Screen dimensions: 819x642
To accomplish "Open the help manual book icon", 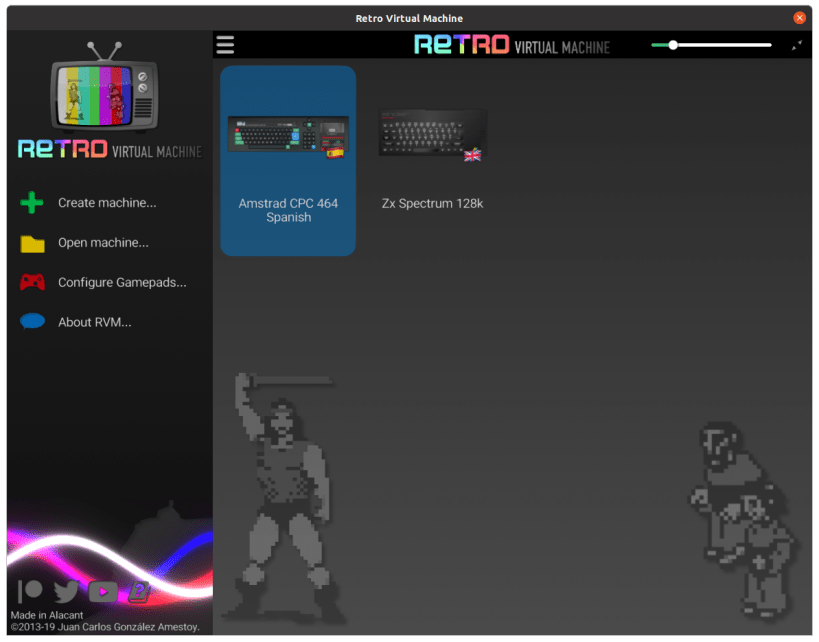I will coord(139,592).
